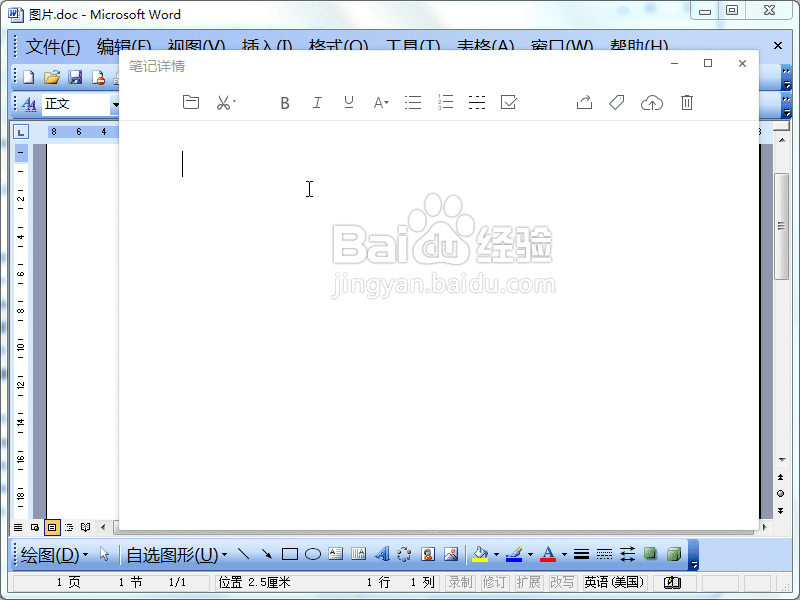Switch to Normal view in Word

(x=18, y=527)
